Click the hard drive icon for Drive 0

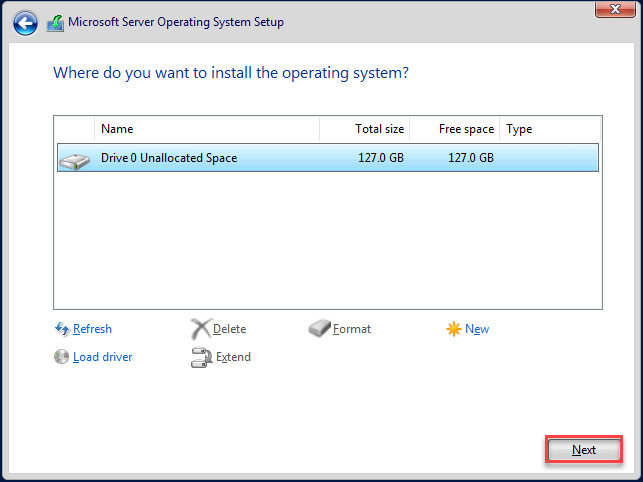74,161
